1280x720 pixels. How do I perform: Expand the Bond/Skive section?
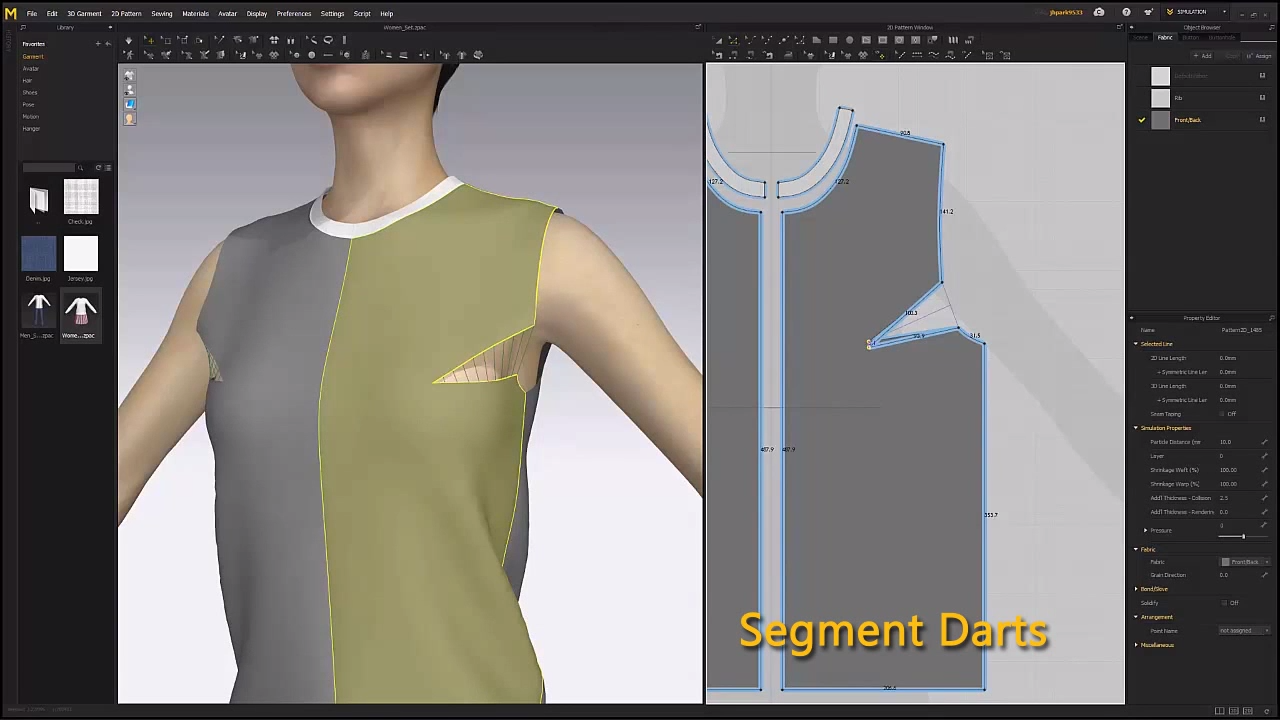(1137, 589)
